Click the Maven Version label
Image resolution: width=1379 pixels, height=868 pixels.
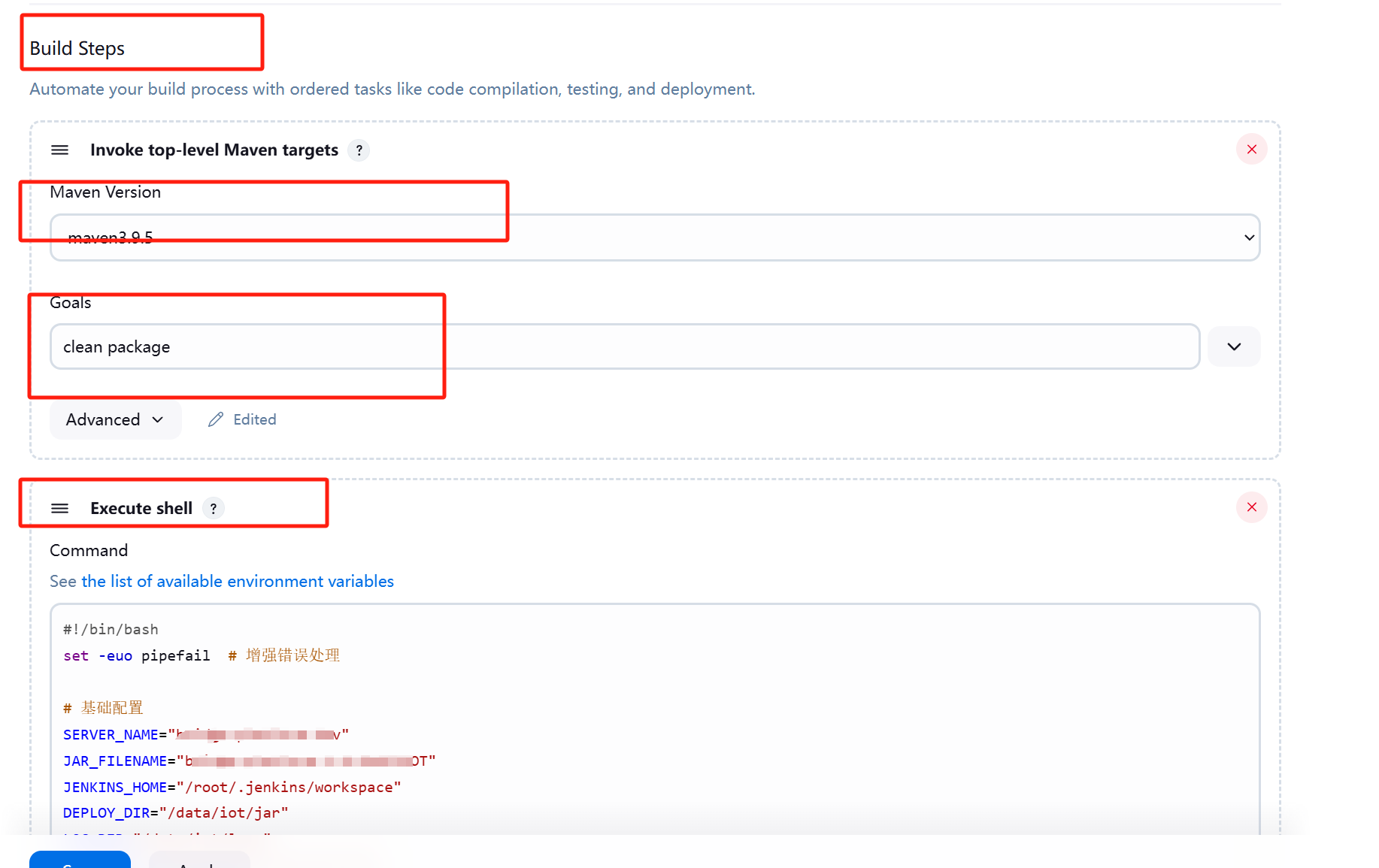click(x=105, y=192)
